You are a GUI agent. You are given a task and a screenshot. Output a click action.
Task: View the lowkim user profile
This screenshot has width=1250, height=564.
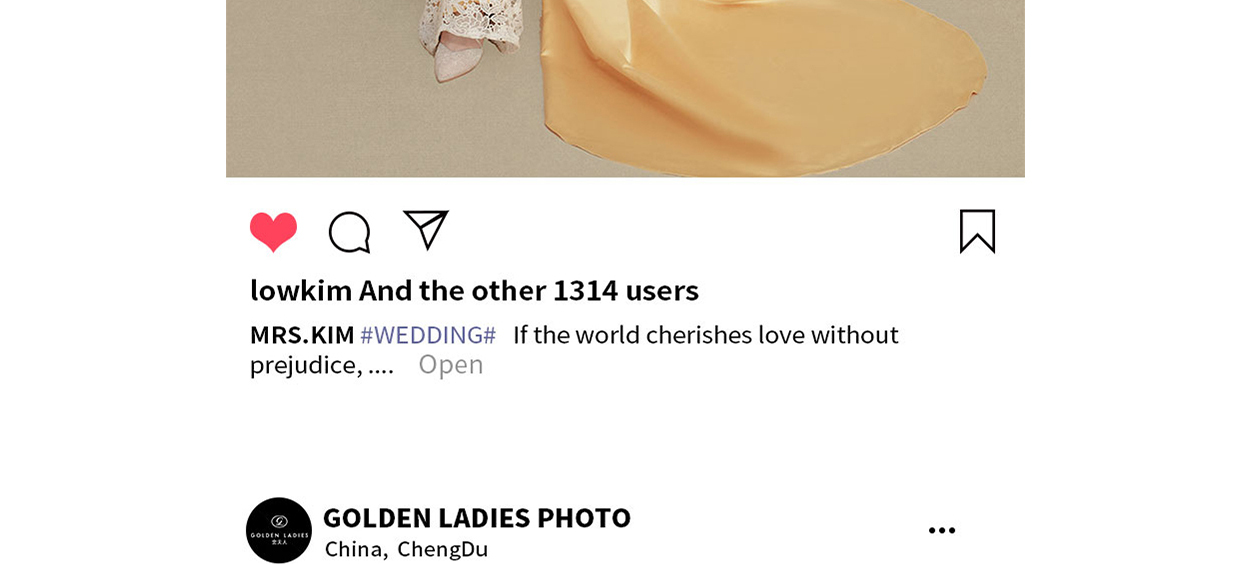point(301,290)
